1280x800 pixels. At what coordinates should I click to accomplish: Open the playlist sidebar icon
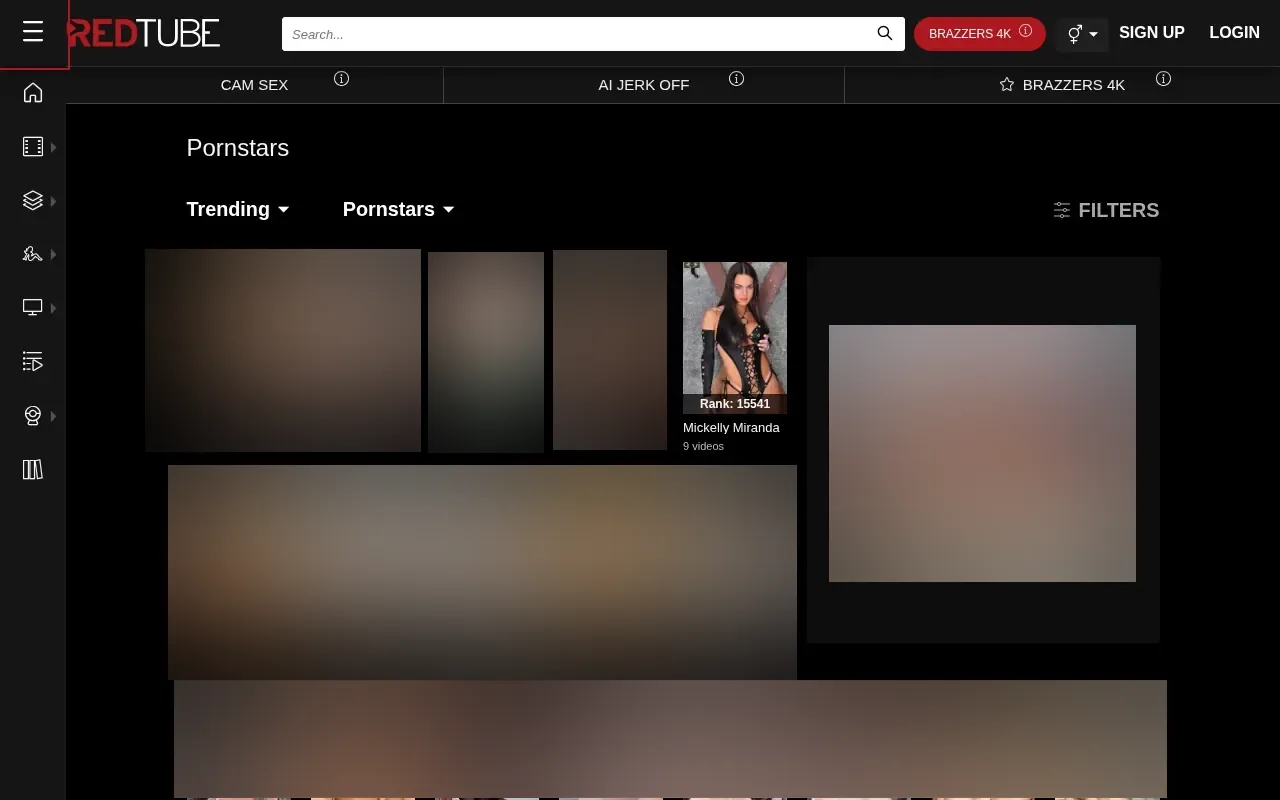tap(33, 362)
